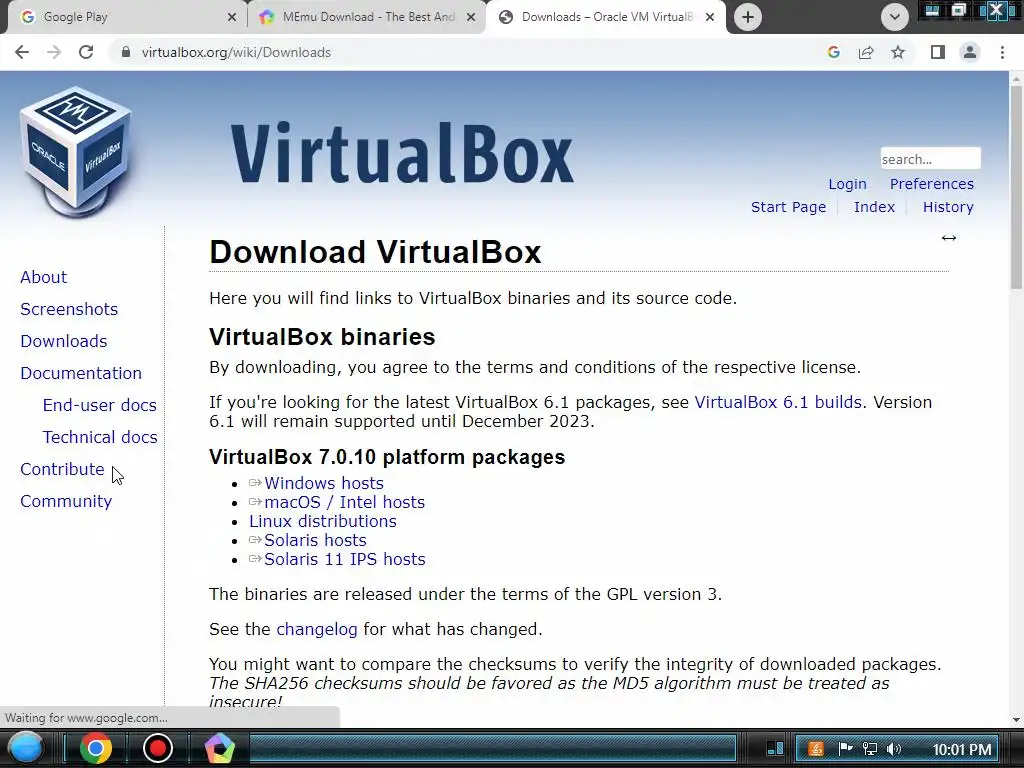The height and width of the screenshot is (768, 1024).
Task: Close the MEmu Download tab
Action: pos(471,17)
